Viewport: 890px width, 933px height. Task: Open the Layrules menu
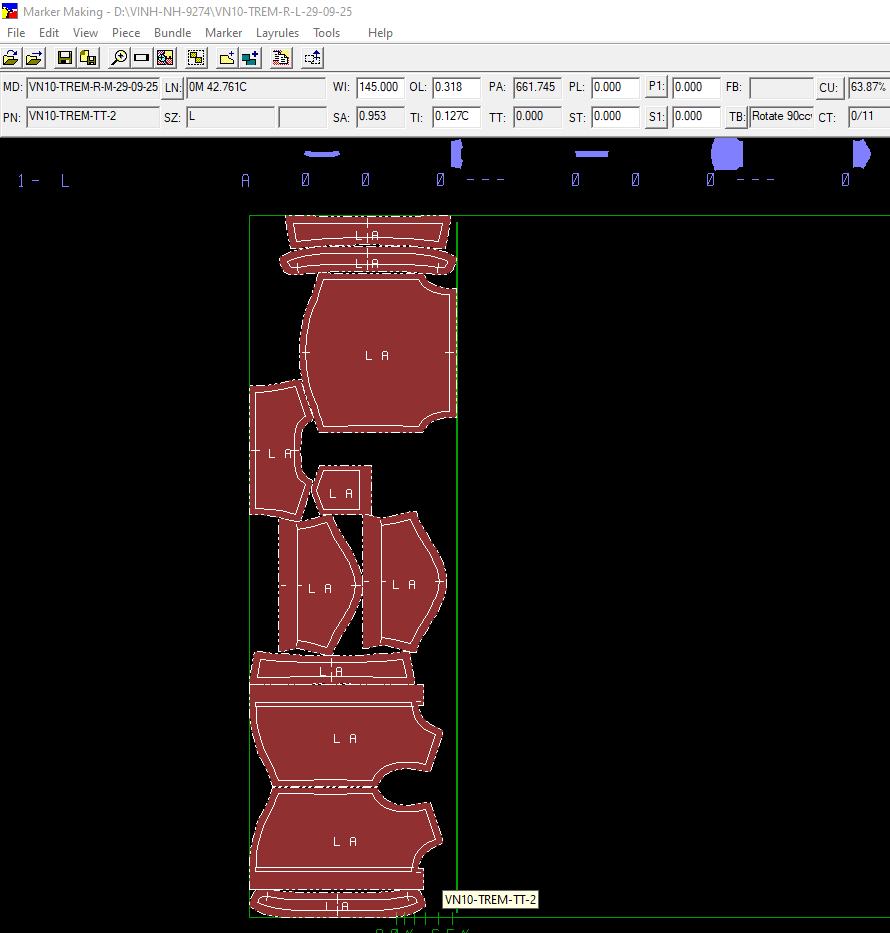coord(277,33)
